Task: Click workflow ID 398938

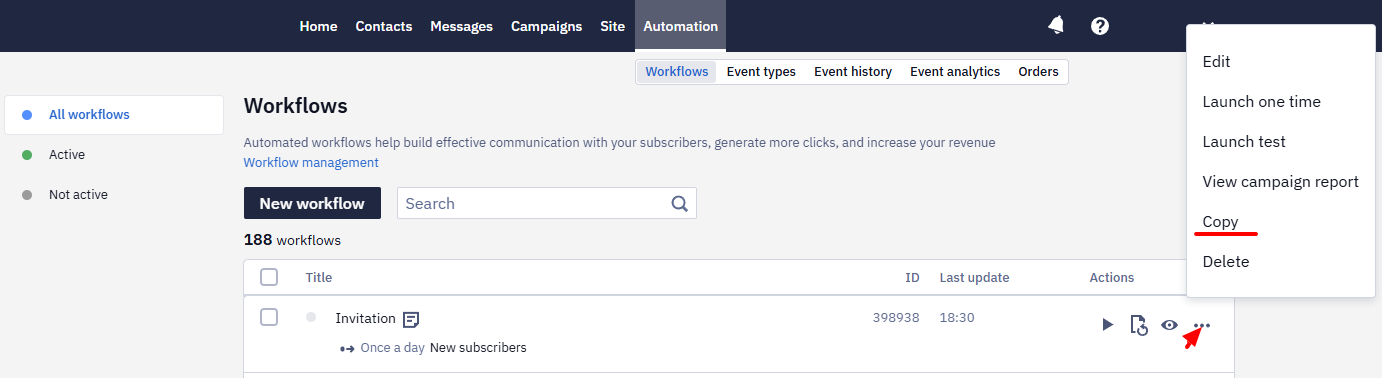Action: coord(896,317)
